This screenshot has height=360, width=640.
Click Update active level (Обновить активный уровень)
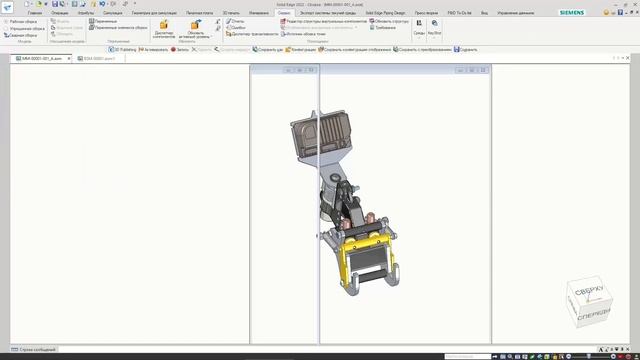pos(196,29)
